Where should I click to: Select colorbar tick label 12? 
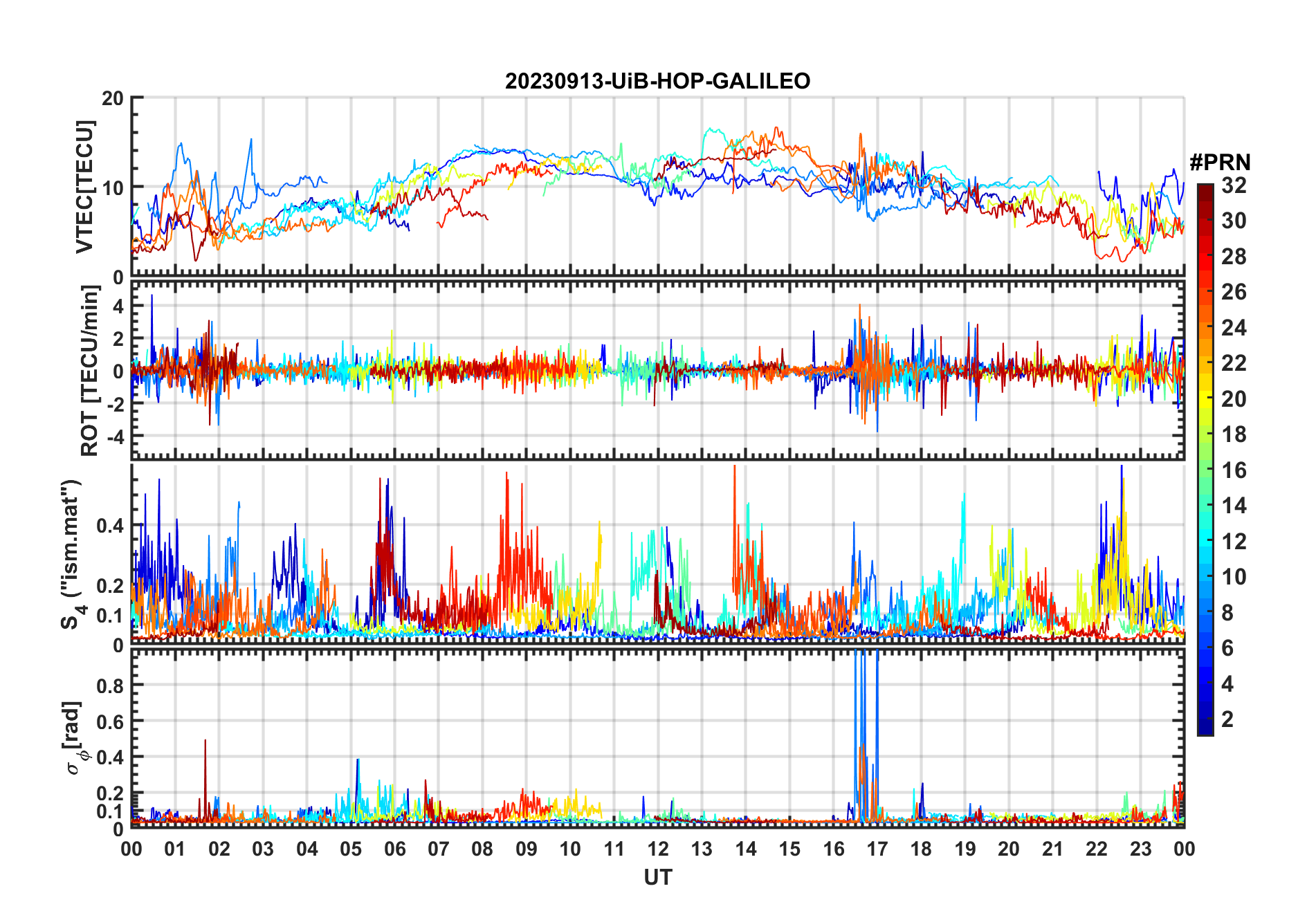(x=1234, y=542)
